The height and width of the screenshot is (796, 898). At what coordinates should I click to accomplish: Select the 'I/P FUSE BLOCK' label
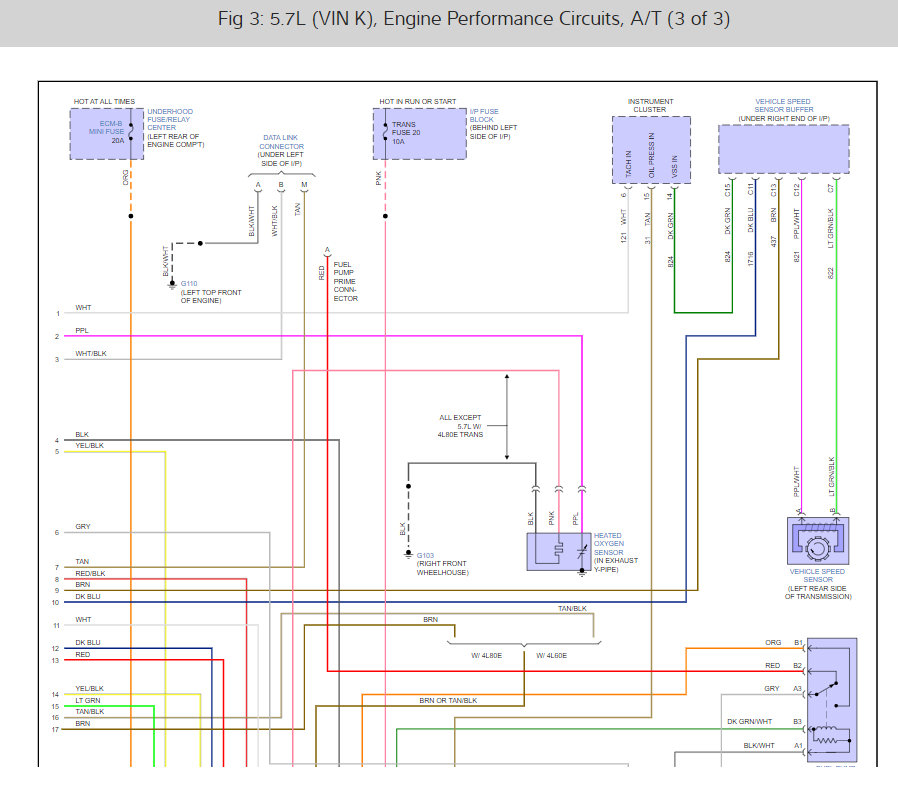click(484, 115)
